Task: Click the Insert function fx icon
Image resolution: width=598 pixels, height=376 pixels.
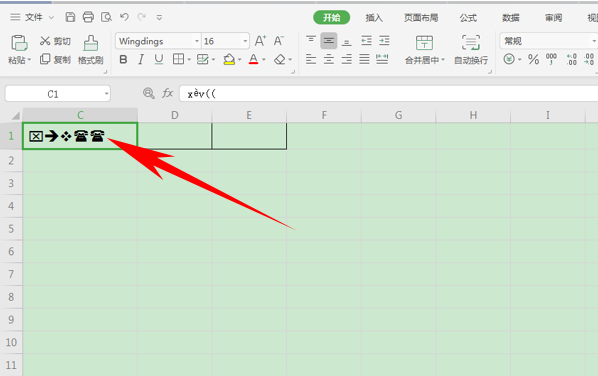Action: click(167, 93)
